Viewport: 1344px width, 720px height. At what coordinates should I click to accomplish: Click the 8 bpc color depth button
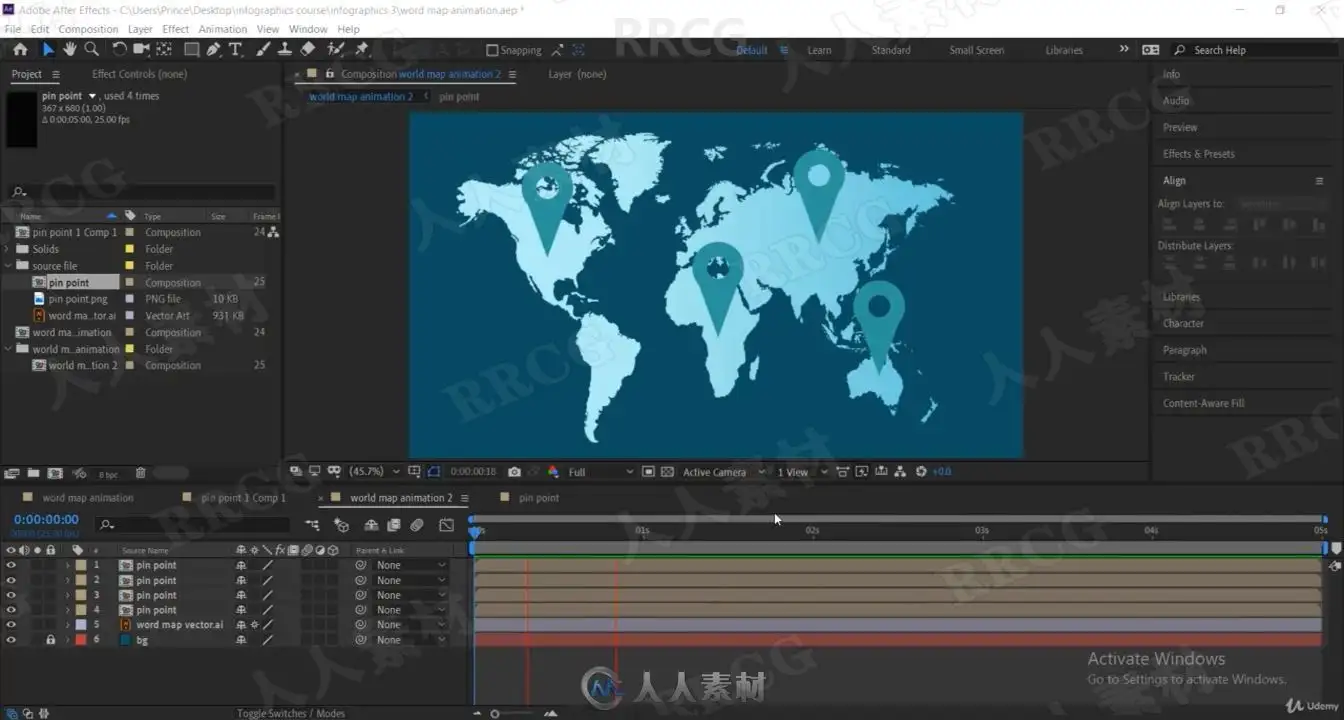click(x=108, y=474)
